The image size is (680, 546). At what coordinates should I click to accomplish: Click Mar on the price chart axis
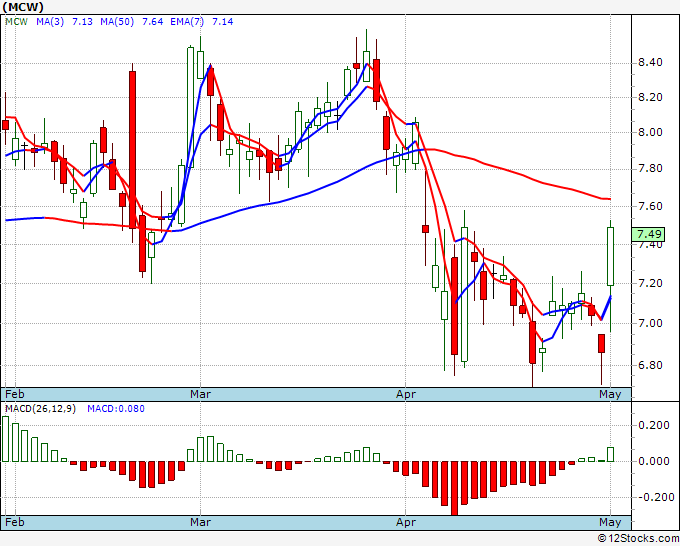200,394
